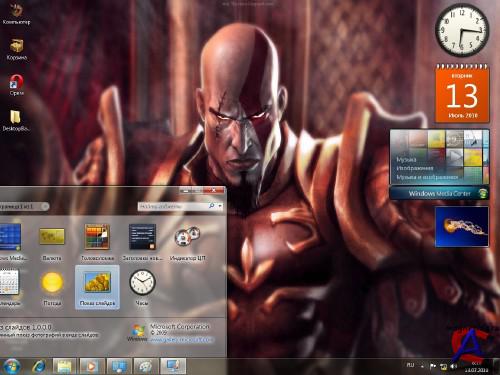Click the Windows Media Center bar
The image size is (500, 375).
pyautogui.click(x=439, y=193)
